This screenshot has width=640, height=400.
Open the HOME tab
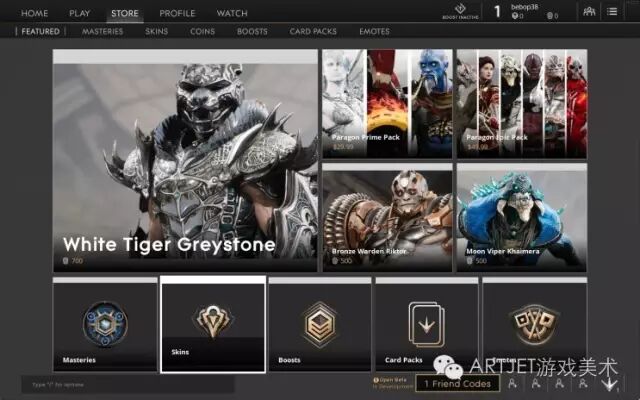pyautogui.click(x=35, y=13)
